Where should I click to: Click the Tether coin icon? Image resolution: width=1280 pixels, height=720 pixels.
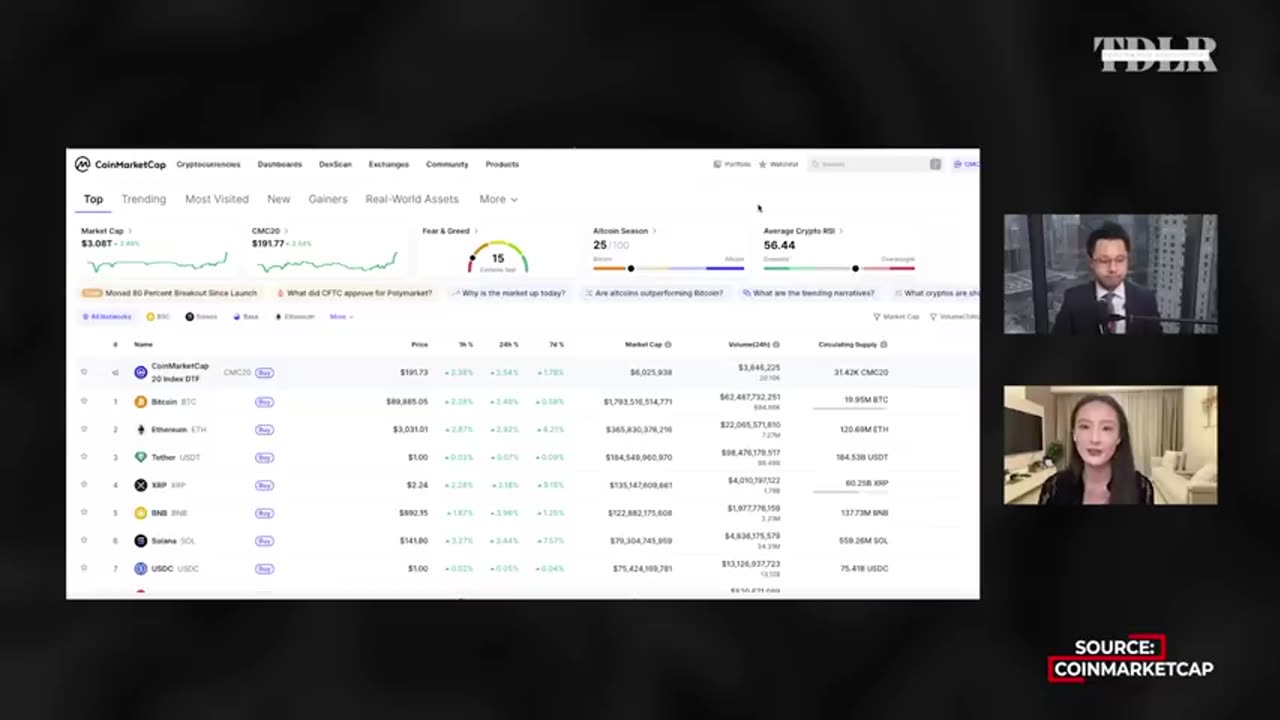141,457
